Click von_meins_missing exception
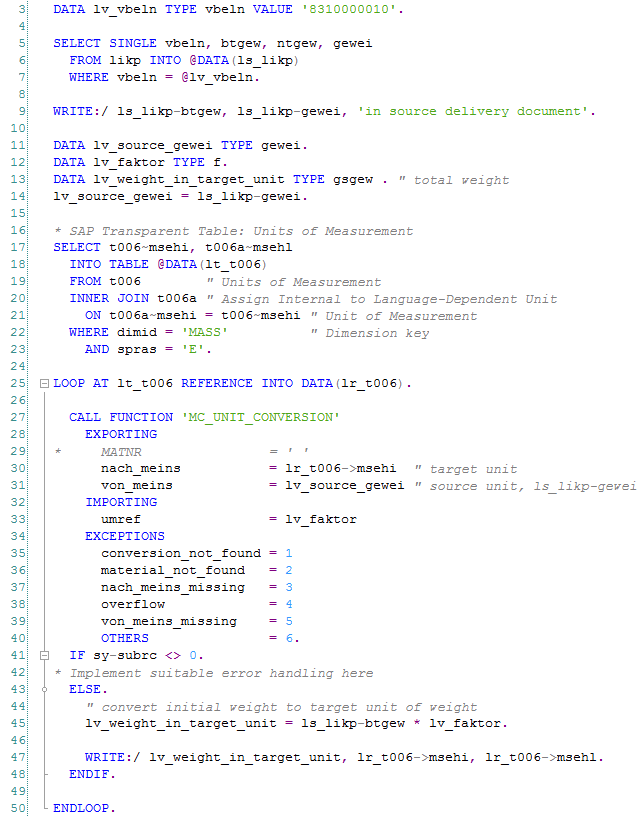 (169, 621)
